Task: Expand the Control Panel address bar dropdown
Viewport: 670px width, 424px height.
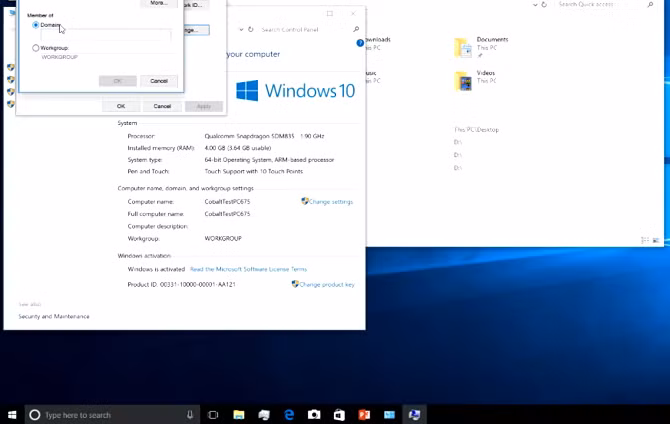Action: 241,29
